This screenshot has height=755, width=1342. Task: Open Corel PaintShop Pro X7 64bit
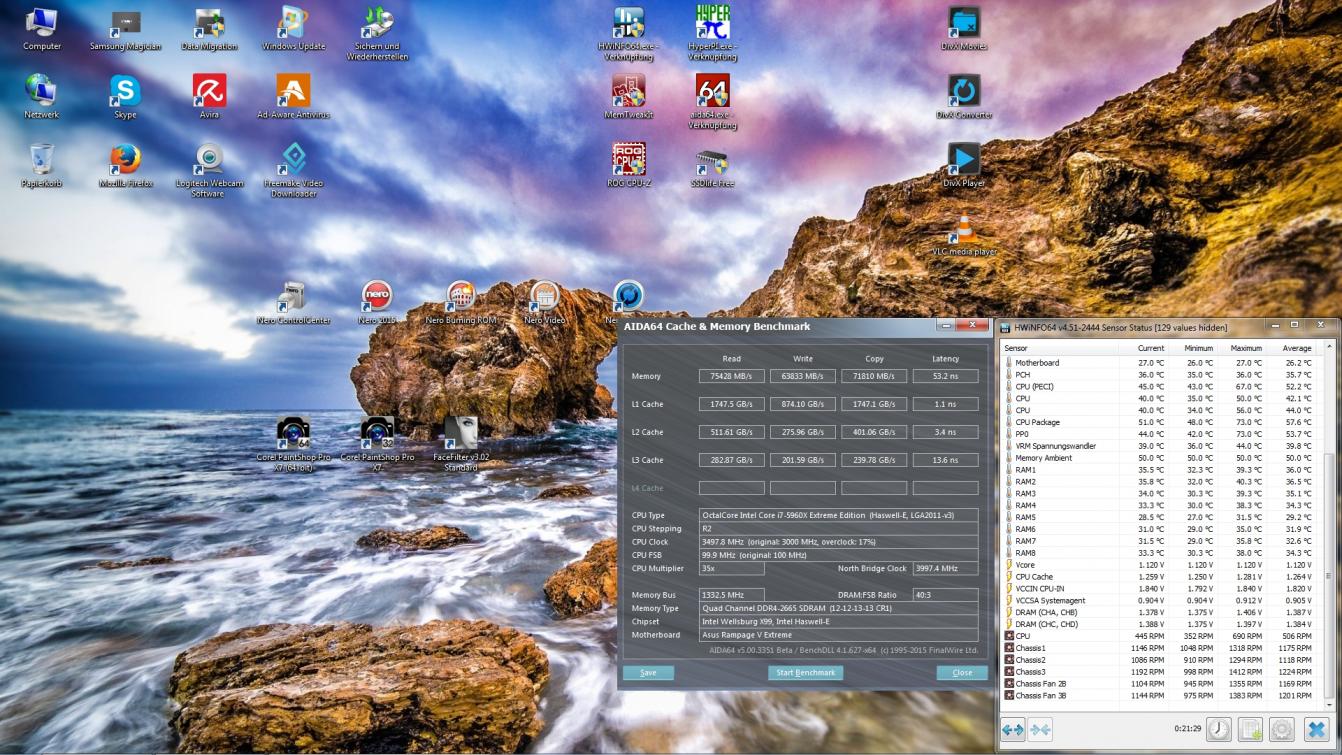pos(293,444)
